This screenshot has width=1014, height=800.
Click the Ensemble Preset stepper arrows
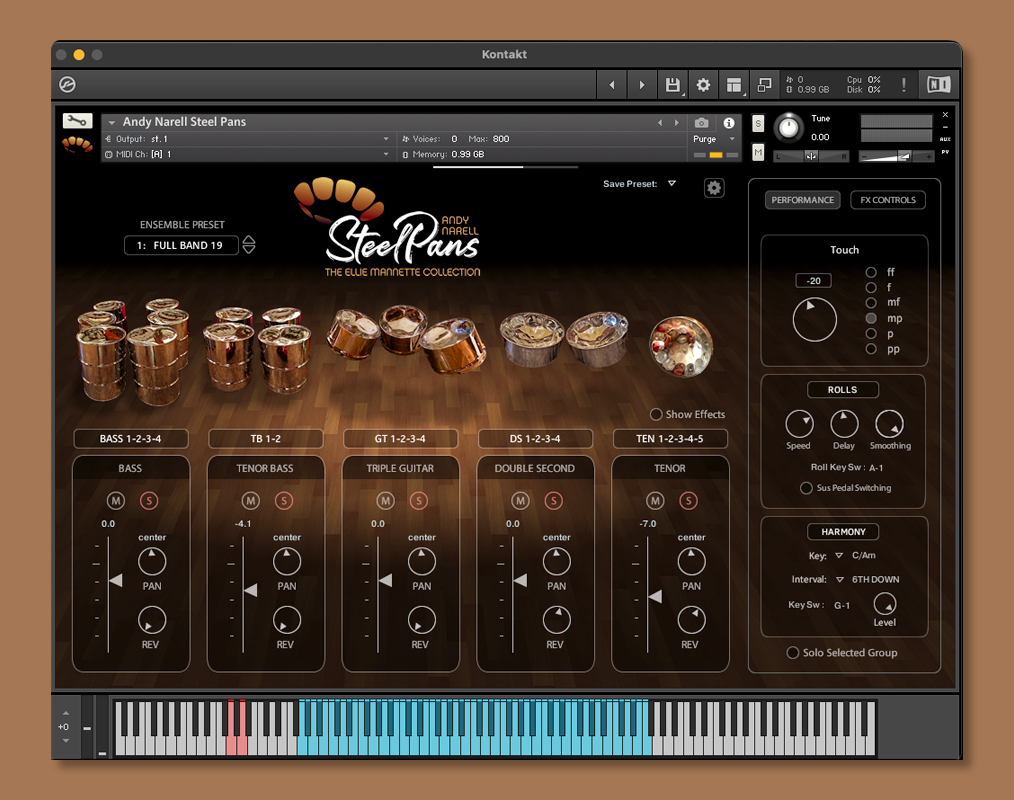pos(249,245)
